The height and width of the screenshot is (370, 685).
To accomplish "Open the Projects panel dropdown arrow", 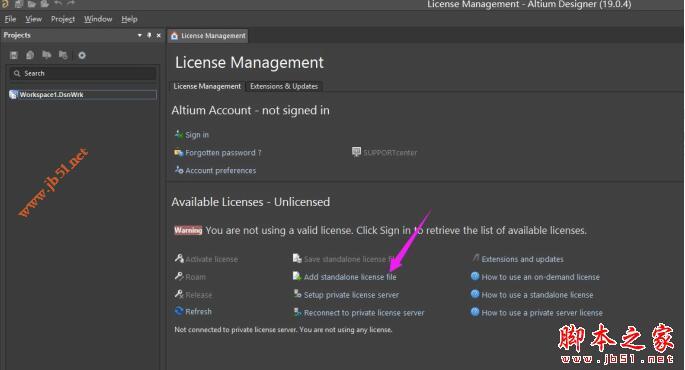I will pyautogui.click(x=140, y=35).
